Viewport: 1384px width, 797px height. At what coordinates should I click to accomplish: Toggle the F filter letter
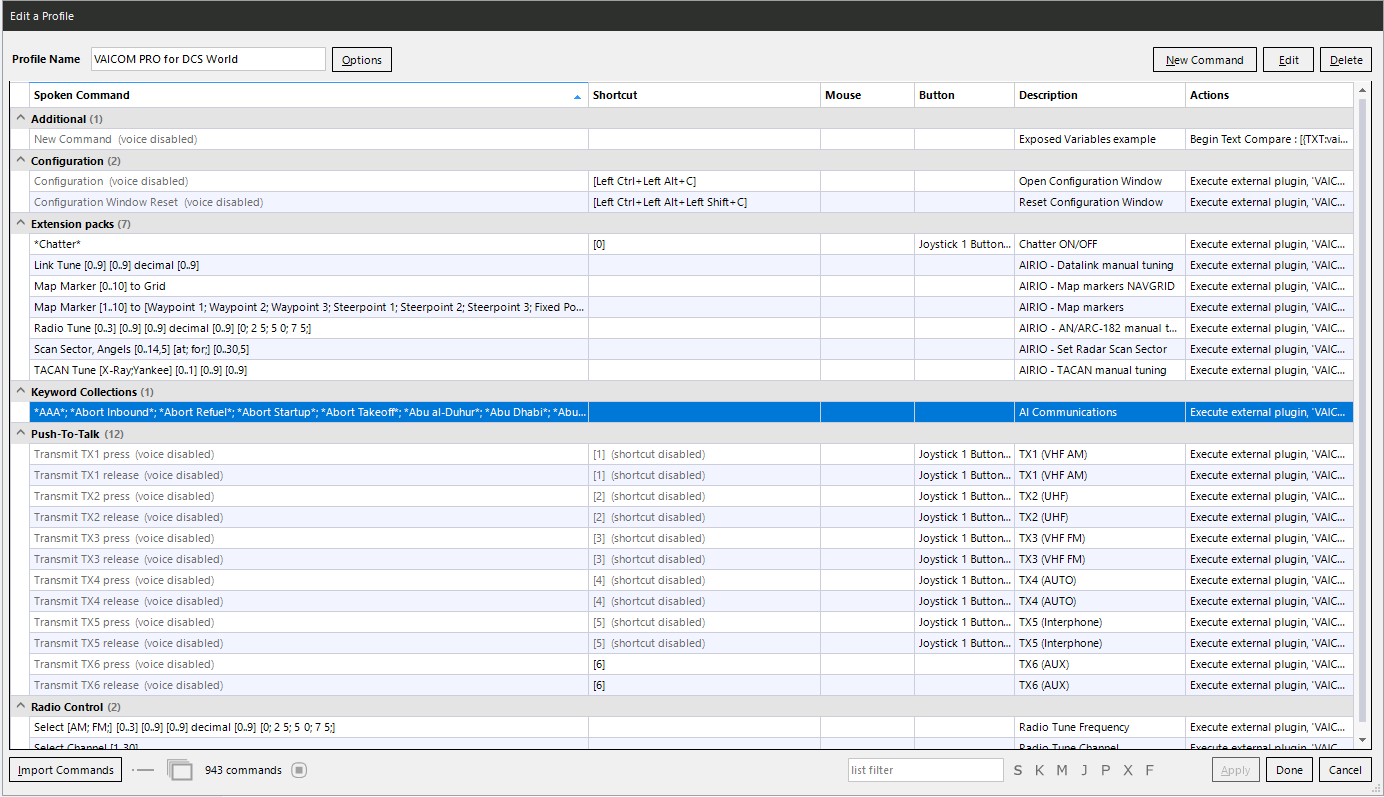1150,770
